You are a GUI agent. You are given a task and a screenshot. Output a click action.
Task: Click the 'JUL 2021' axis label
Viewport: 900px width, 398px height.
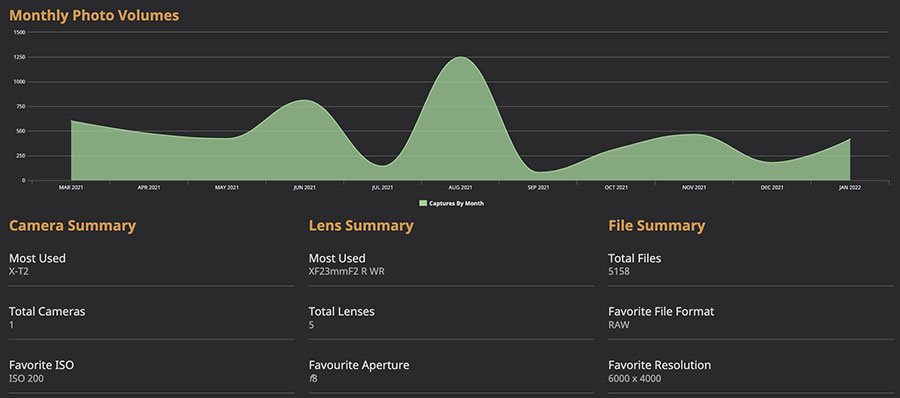[382, 188]
